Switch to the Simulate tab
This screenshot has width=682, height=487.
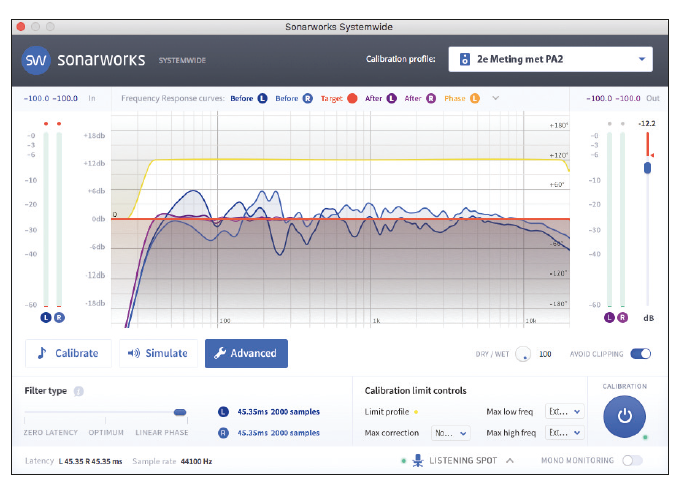click(x=158, y=353)
